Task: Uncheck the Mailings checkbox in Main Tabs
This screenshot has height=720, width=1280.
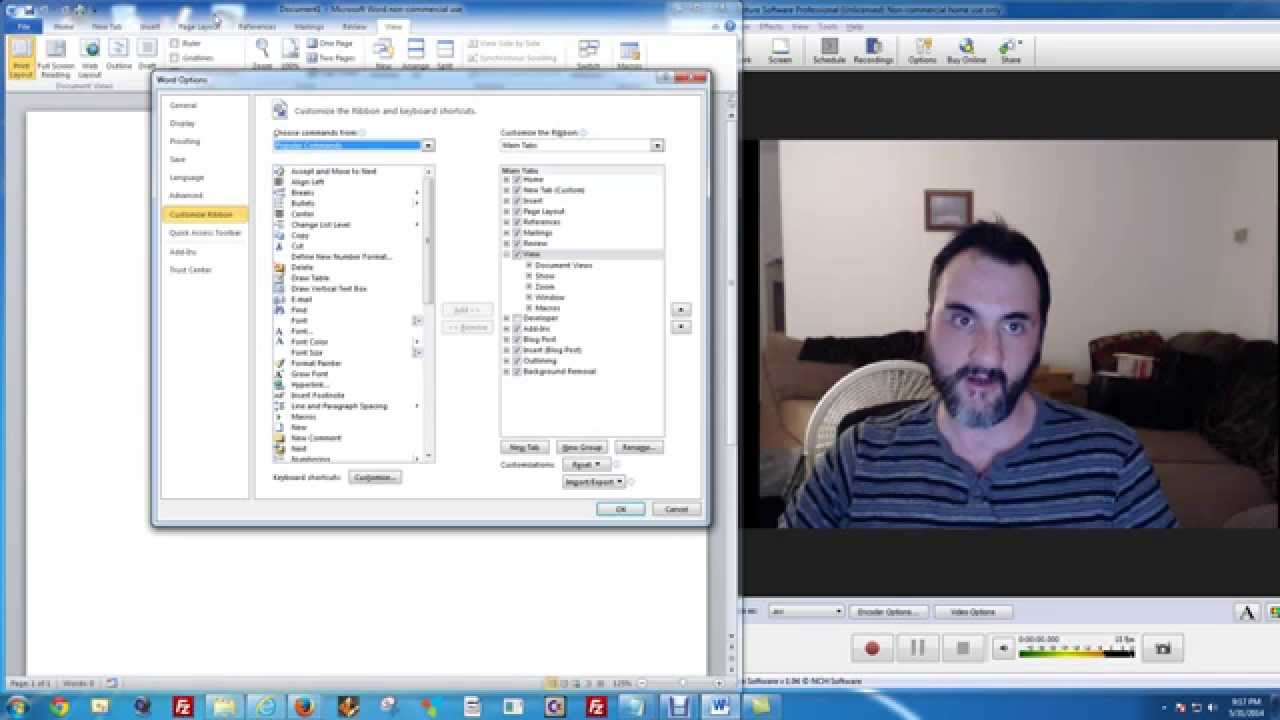Action: 517,233
